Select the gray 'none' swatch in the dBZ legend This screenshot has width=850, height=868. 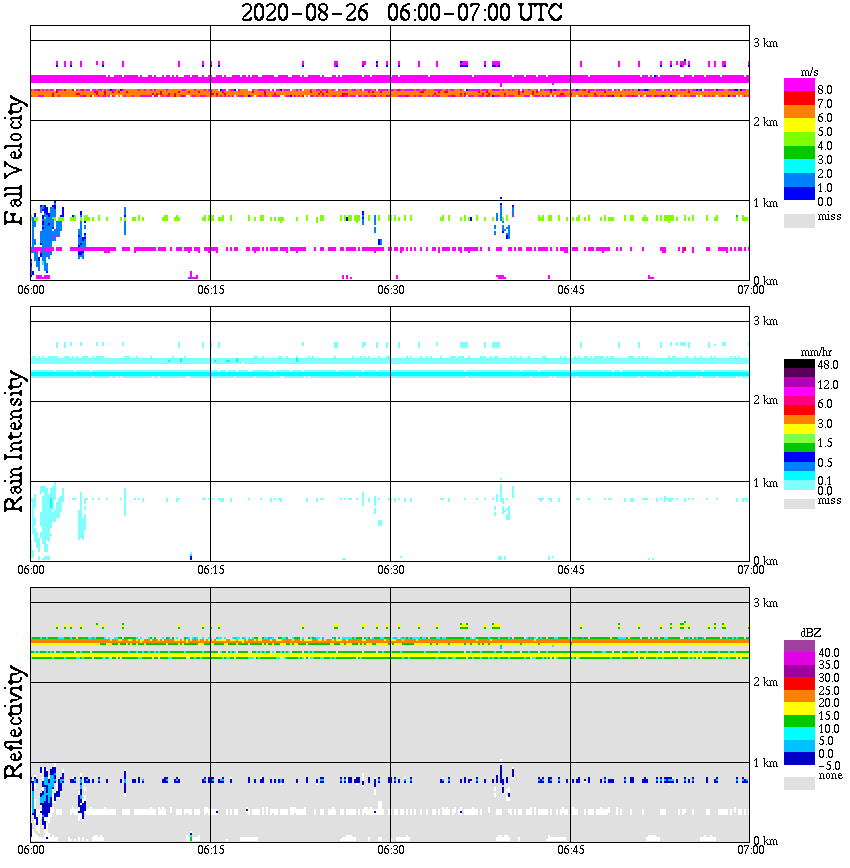coord(799,783)
